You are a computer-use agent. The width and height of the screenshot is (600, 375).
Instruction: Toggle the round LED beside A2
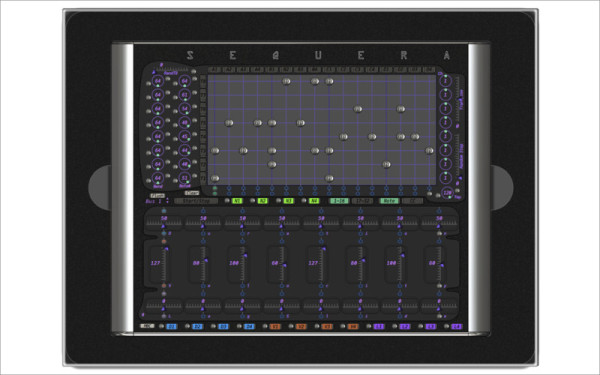252,201
